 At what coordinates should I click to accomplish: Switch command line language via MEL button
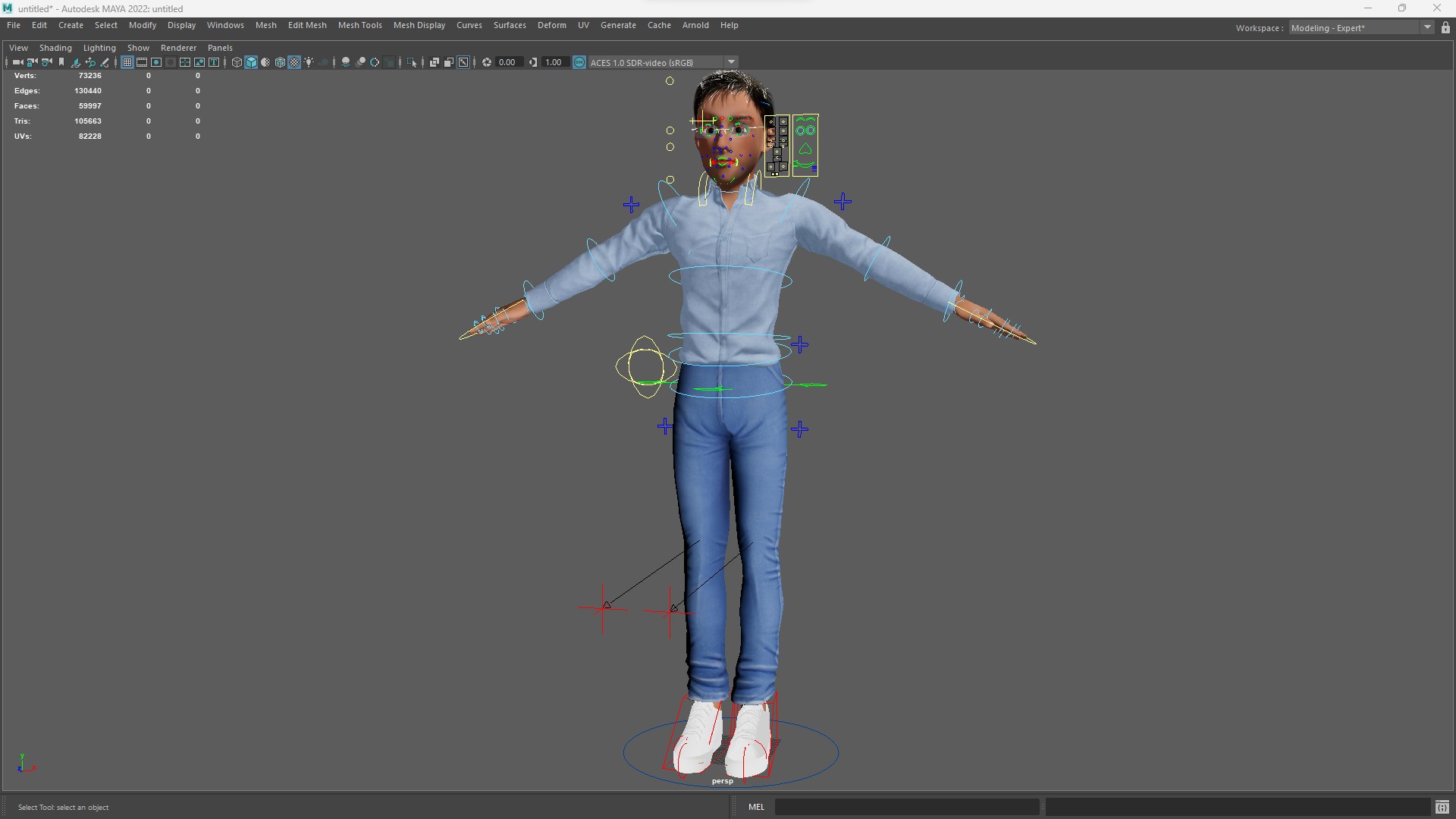click(x=756, y=807)
